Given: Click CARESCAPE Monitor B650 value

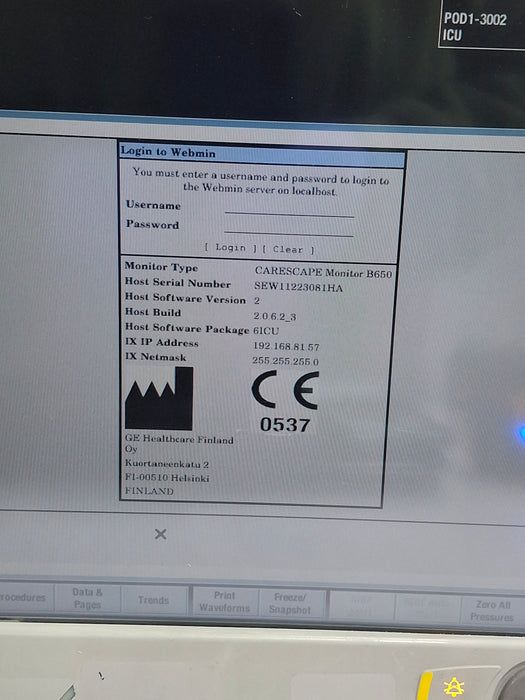Looking at the screenshot, I should 323,272.
